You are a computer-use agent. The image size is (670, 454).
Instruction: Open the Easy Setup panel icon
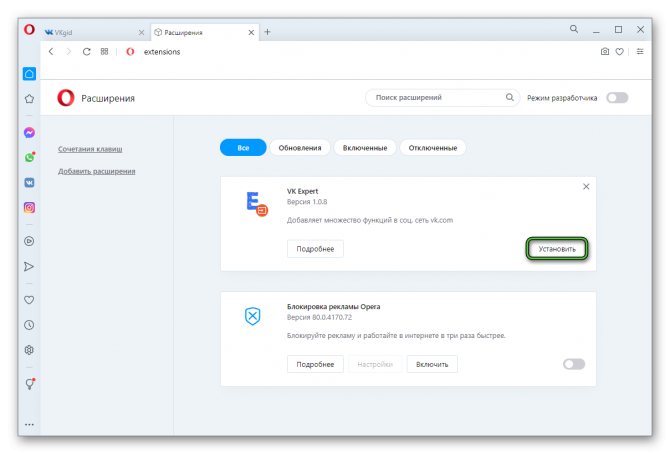pyautogui.click(x=640, y=52)
